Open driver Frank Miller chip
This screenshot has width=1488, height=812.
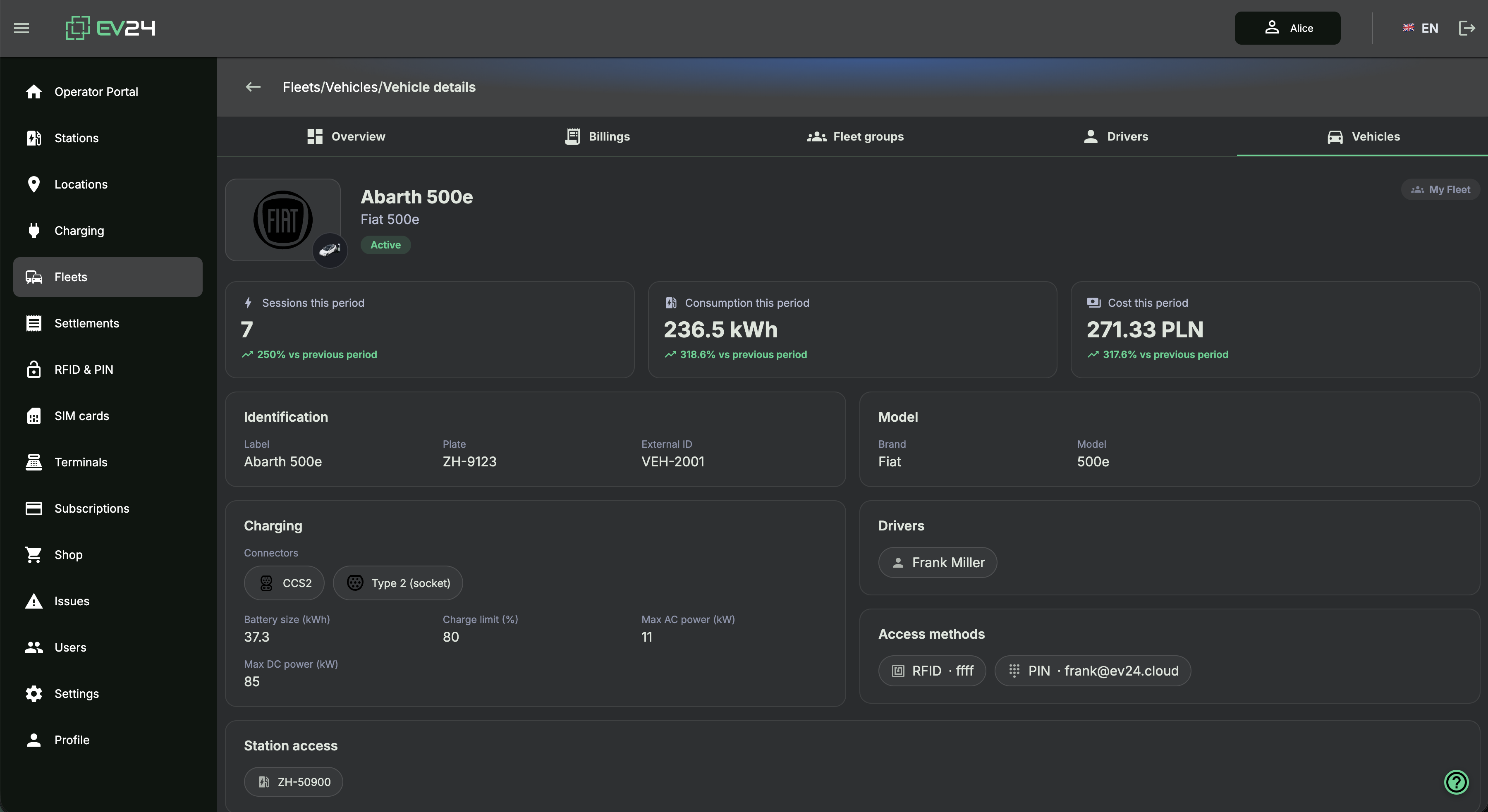click(938, 563)
